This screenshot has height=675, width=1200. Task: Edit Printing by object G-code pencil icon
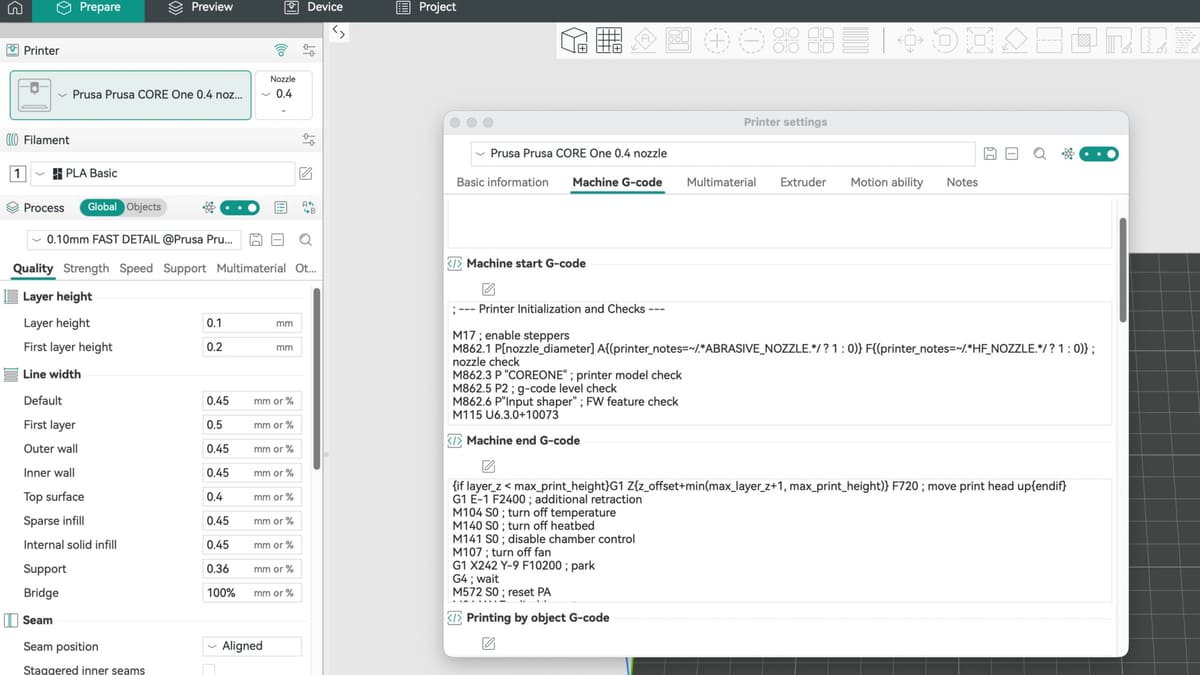(x=488, y=643)
